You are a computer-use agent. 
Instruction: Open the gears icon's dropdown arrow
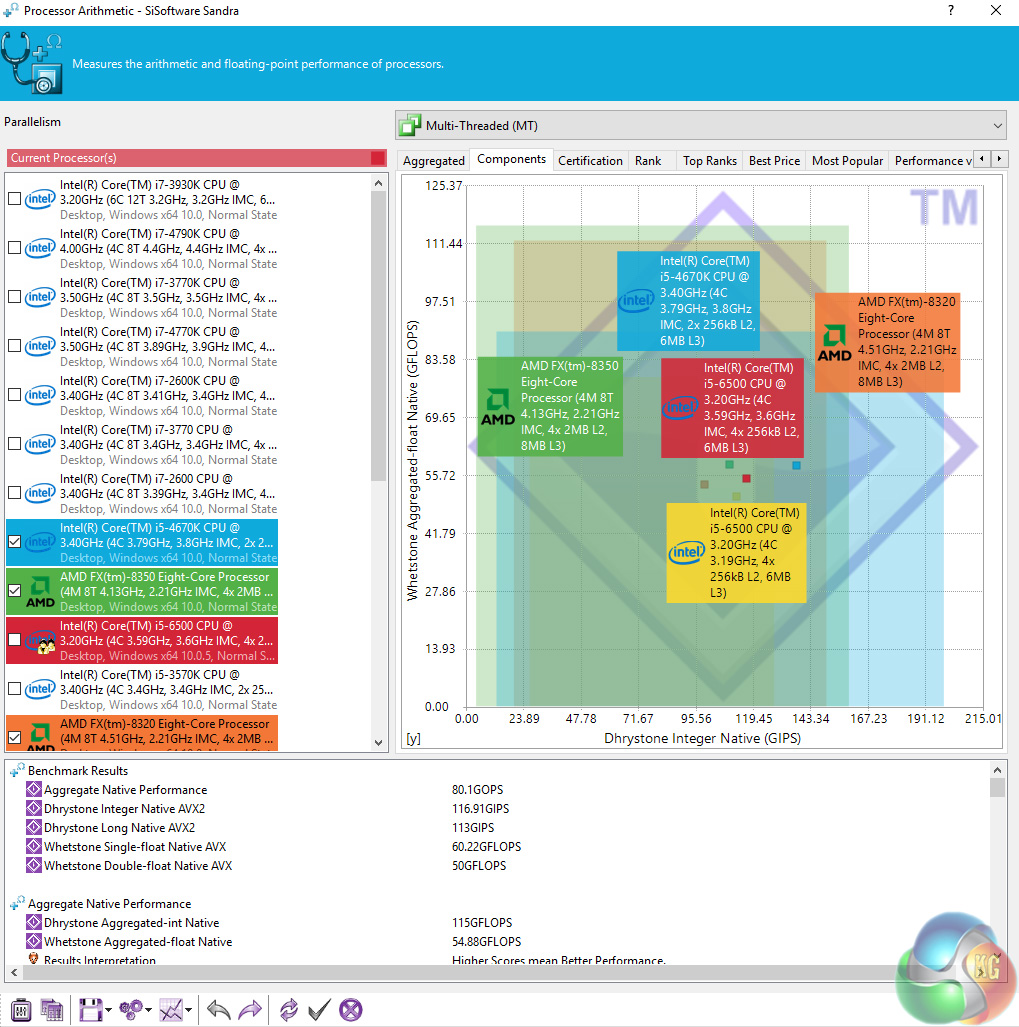[149, 1010]
